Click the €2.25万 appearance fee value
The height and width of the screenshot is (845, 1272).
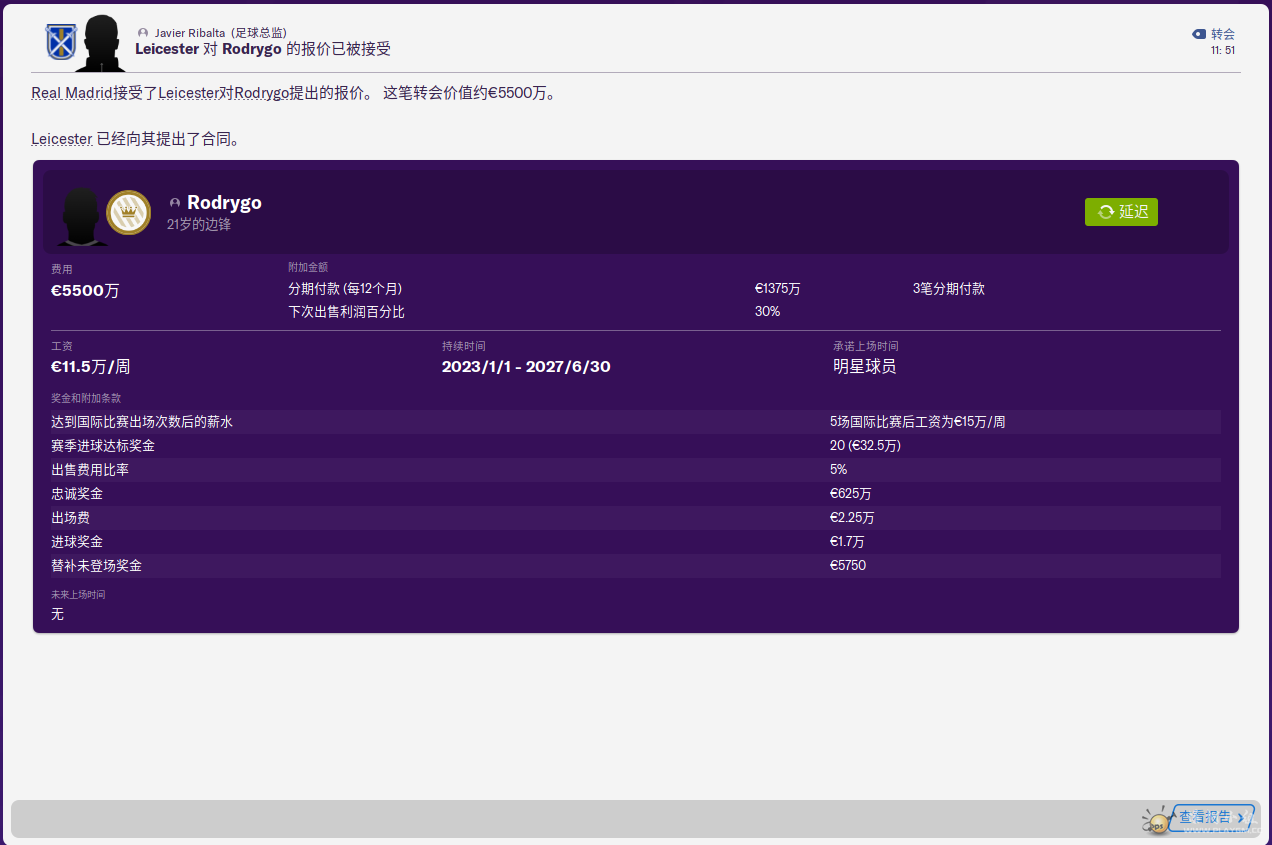tap(852, 518)
